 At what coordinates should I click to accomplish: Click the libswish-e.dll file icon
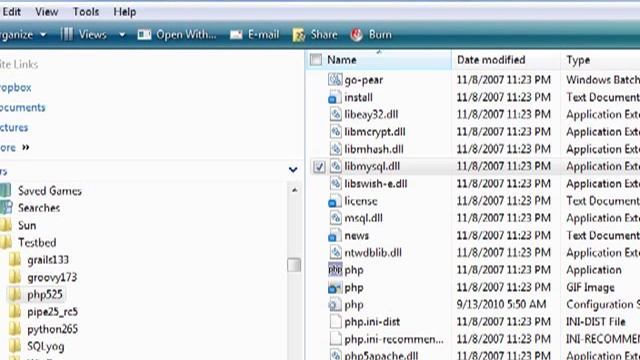tap(335, 184)
